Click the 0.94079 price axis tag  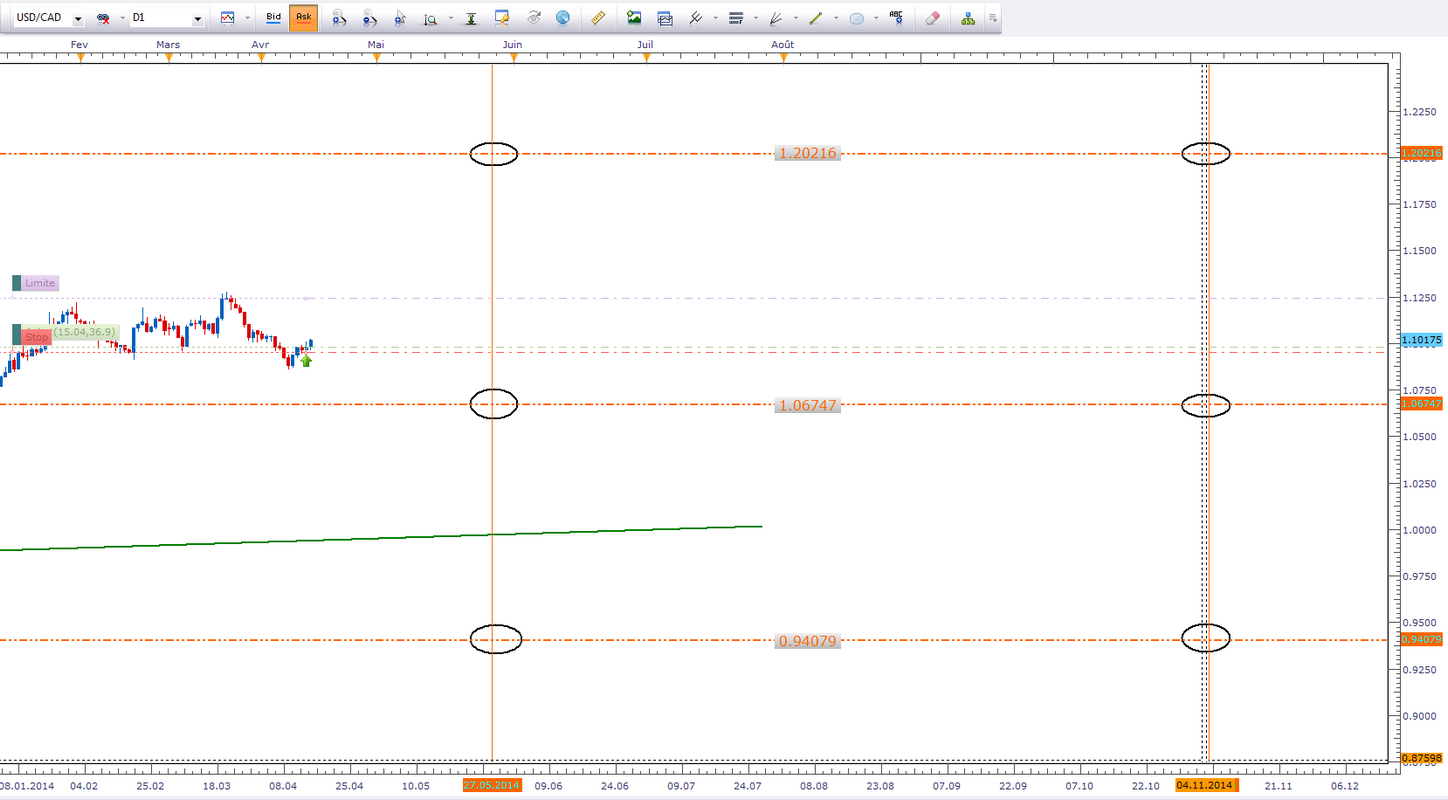(1421, 639)
